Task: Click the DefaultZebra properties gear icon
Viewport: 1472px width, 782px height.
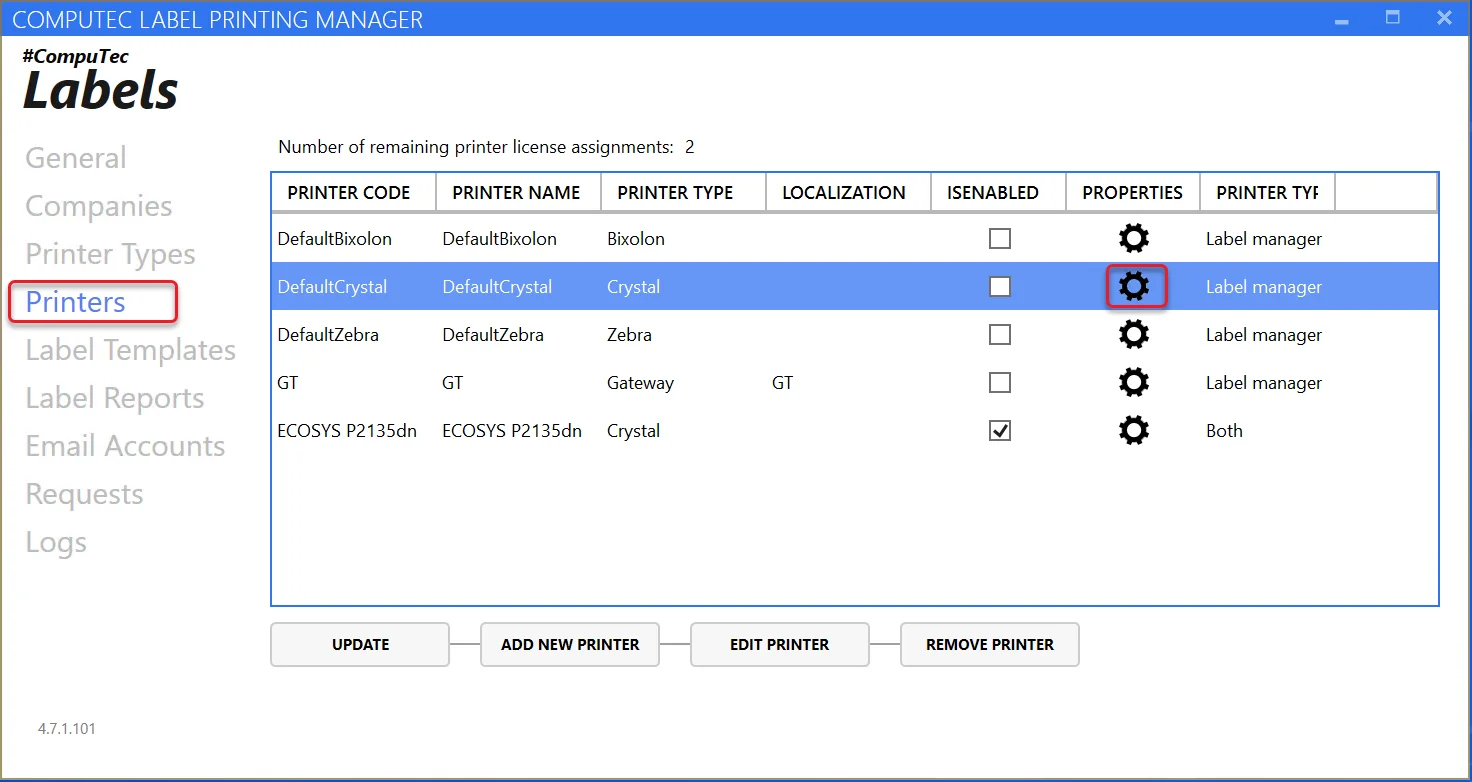Action: pos(1133,335)
